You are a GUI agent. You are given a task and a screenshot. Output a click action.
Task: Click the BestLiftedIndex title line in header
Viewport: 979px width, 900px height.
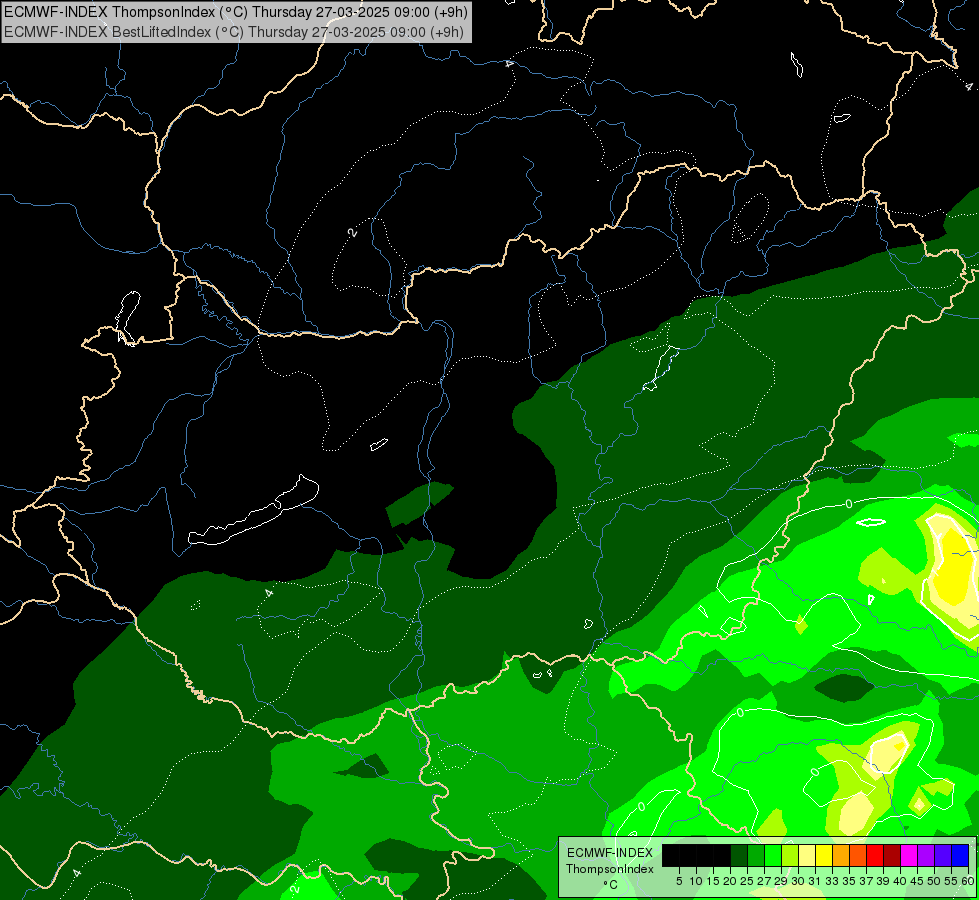[234, 32]
